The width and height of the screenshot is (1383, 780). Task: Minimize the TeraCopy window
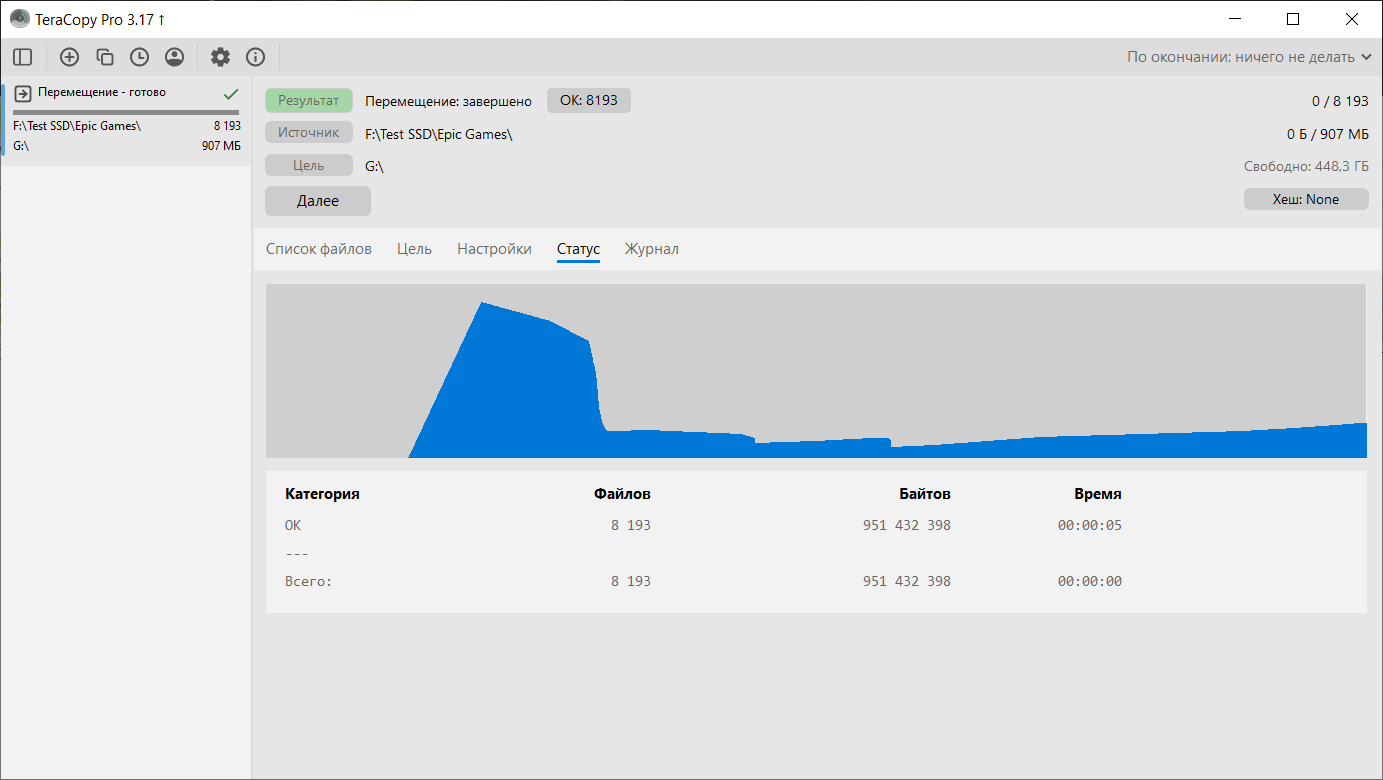pyautogui.click(x=1235, y=19)
